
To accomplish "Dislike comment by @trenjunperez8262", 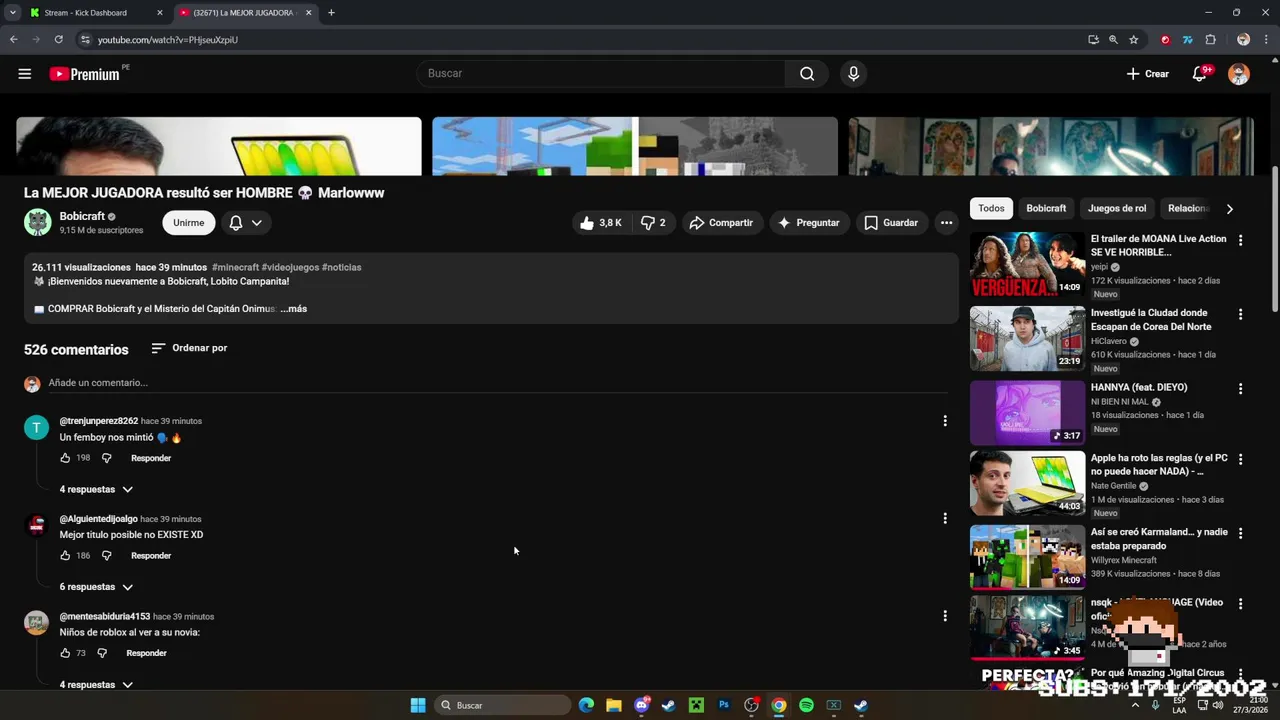I will tap(107, 458).
